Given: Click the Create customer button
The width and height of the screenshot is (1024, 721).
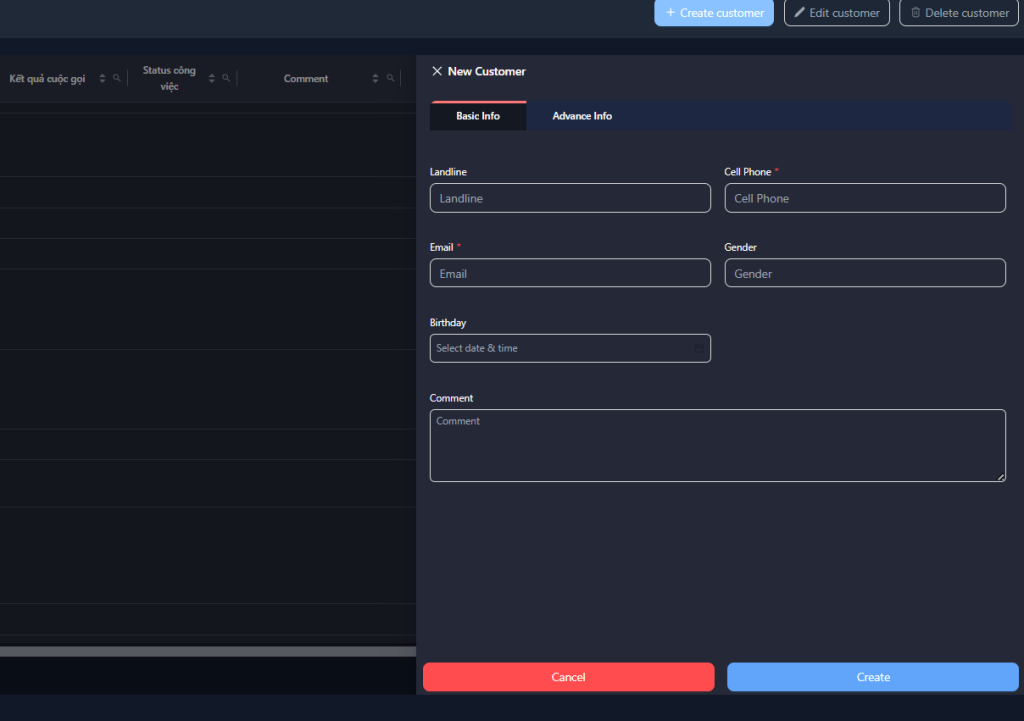Looking at the screenshot, I should 713,13.
